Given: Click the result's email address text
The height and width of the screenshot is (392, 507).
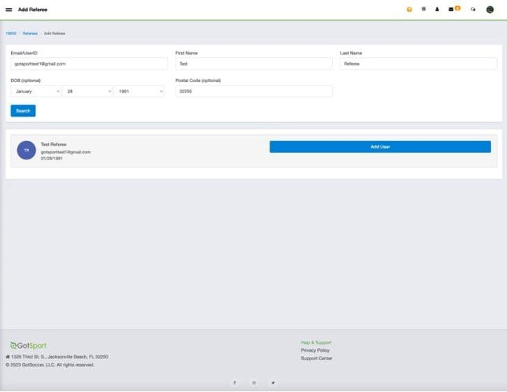Looking at the screenshot, I should click(66, 152).
